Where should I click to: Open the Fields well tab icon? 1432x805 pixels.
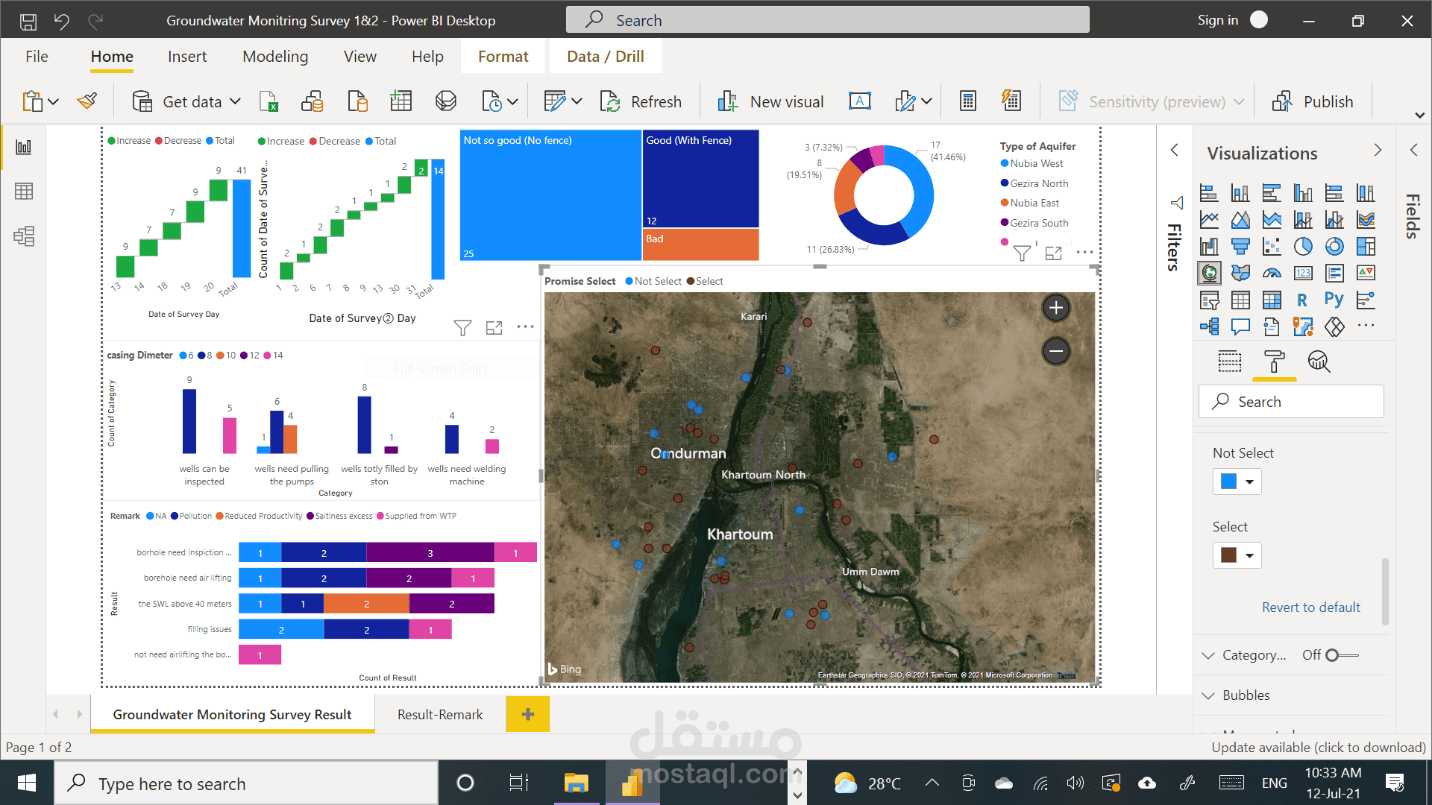pos(1230,362)
